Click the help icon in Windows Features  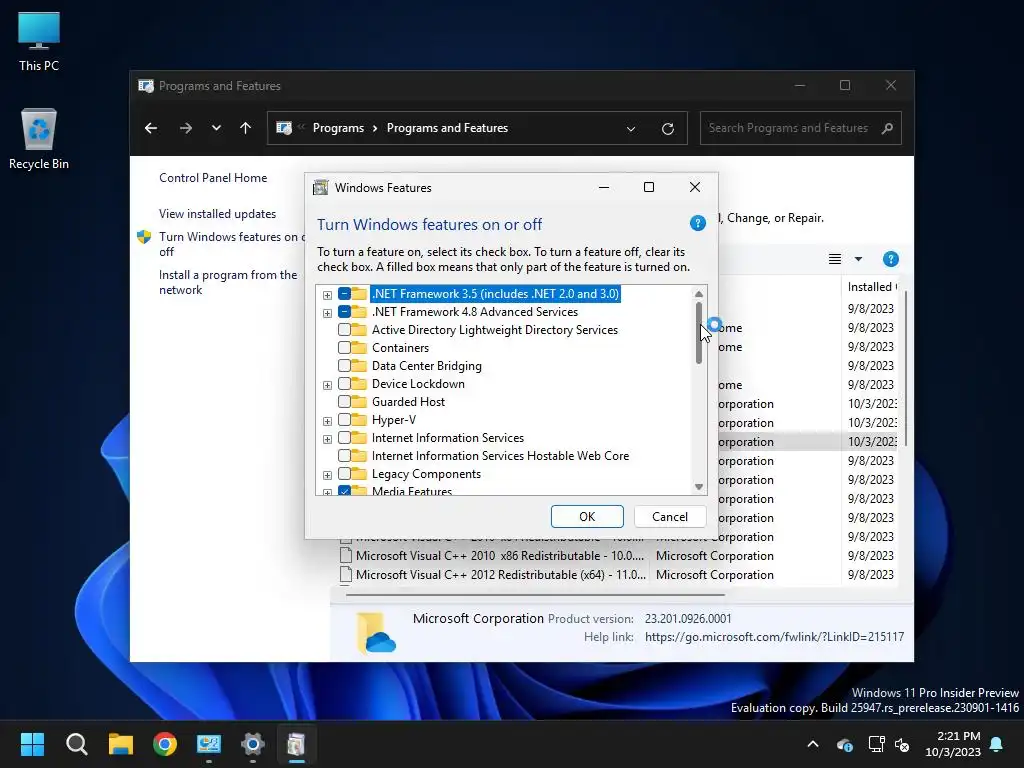point(697,223)
